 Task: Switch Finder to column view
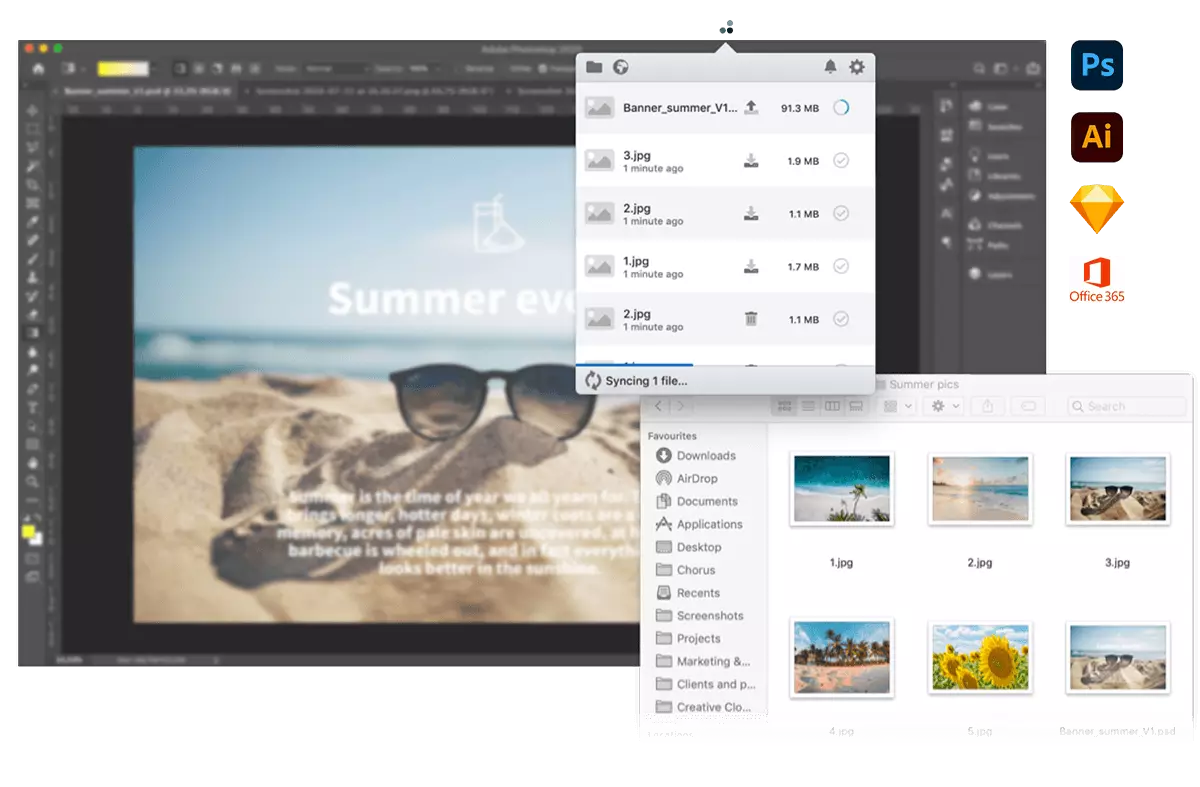click(832, 406)
